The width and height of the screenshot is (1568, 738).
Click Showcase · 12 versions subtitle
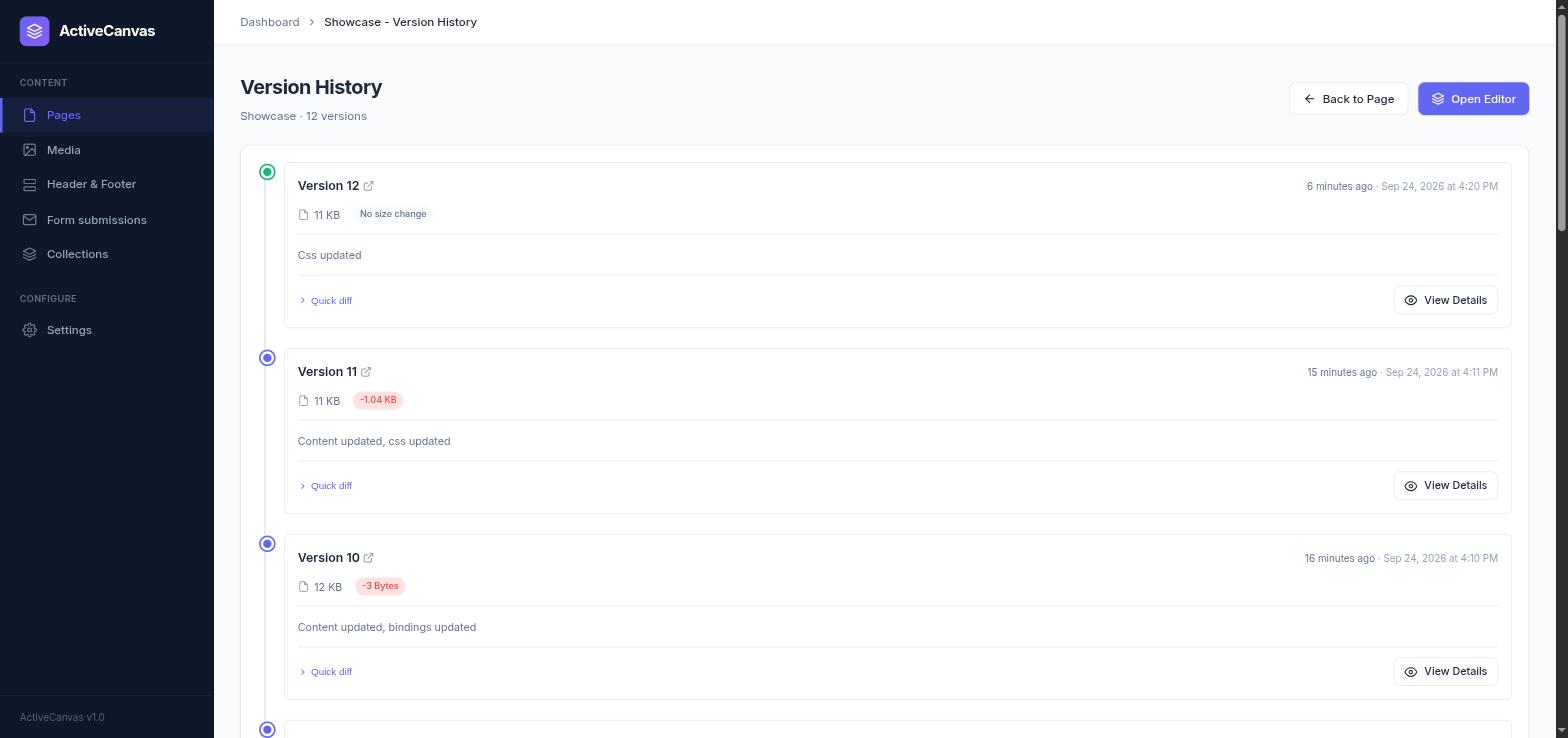pyautogui.click(x=303, y=116)
